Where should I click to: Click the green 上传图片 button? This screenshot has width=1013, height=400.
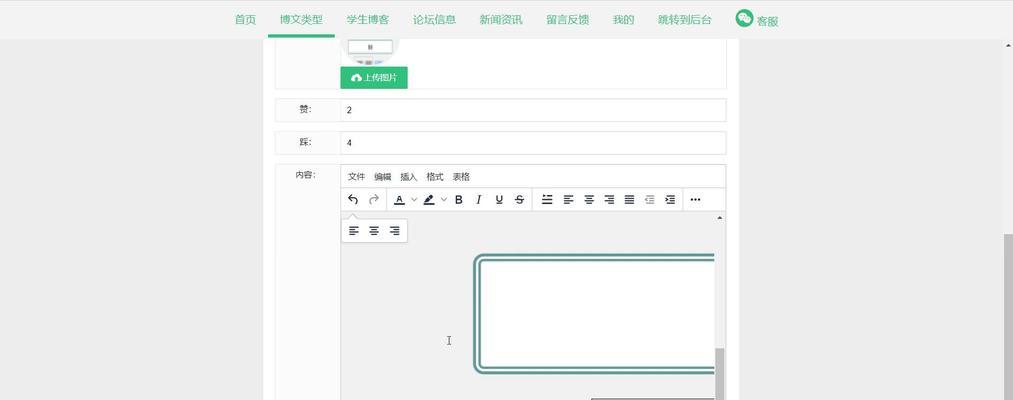click(374, 78)
